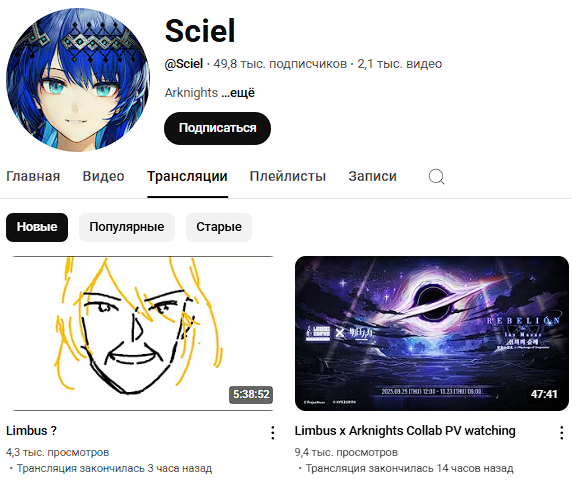The width and height of the screenshot is (572, 496).
Task: Select the Популярные filter chip
Action: tap(127, 227)
